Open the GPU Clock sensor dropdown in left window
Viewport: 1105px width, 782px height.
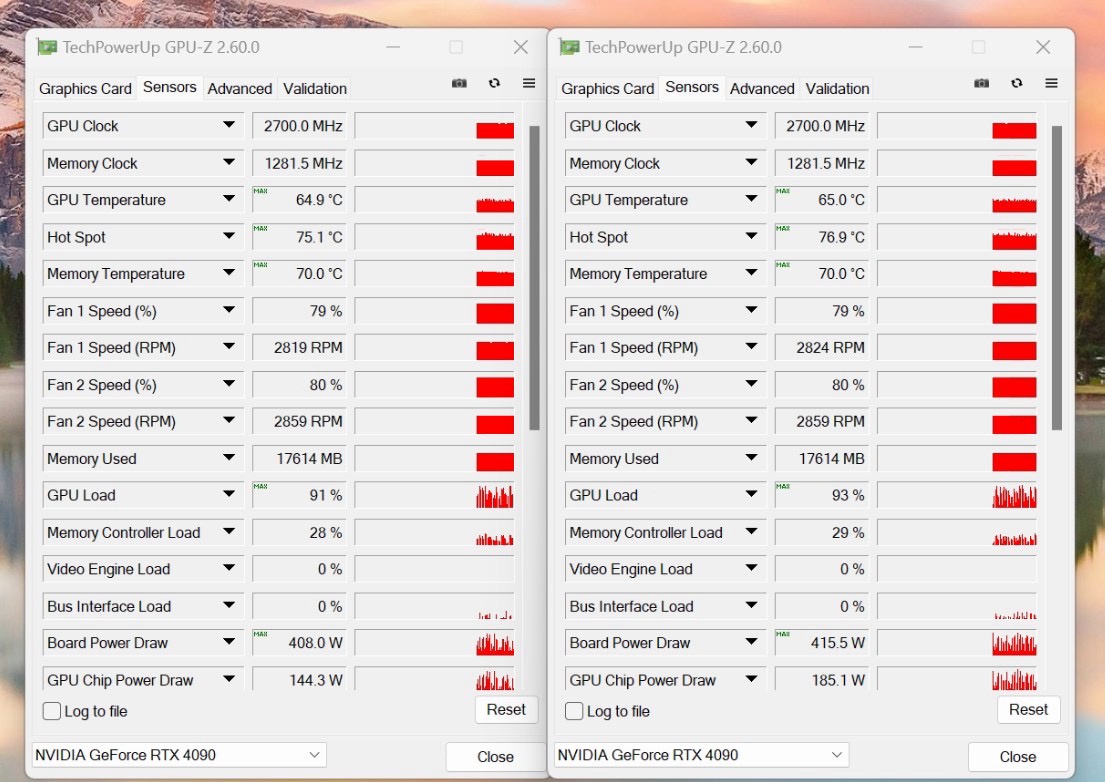point(229,126)
